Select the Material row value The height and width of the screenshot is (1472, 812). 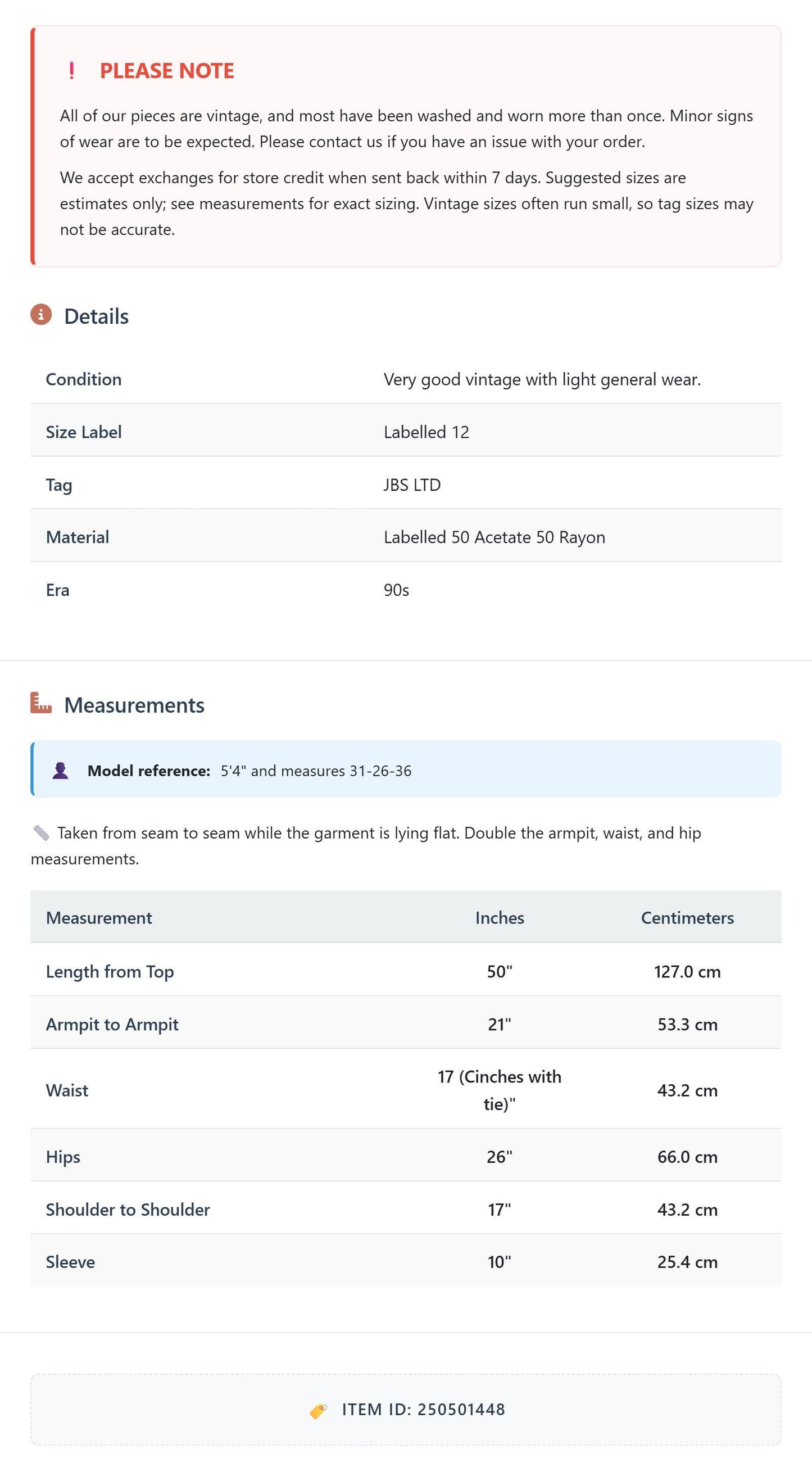coord(495,537)
